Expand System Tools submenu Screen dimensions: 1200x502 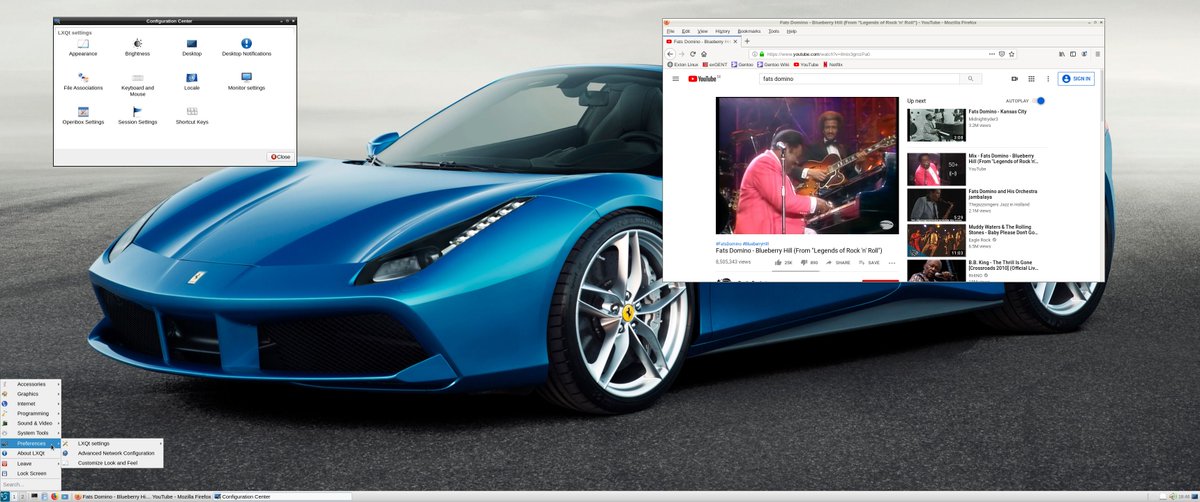31,433
